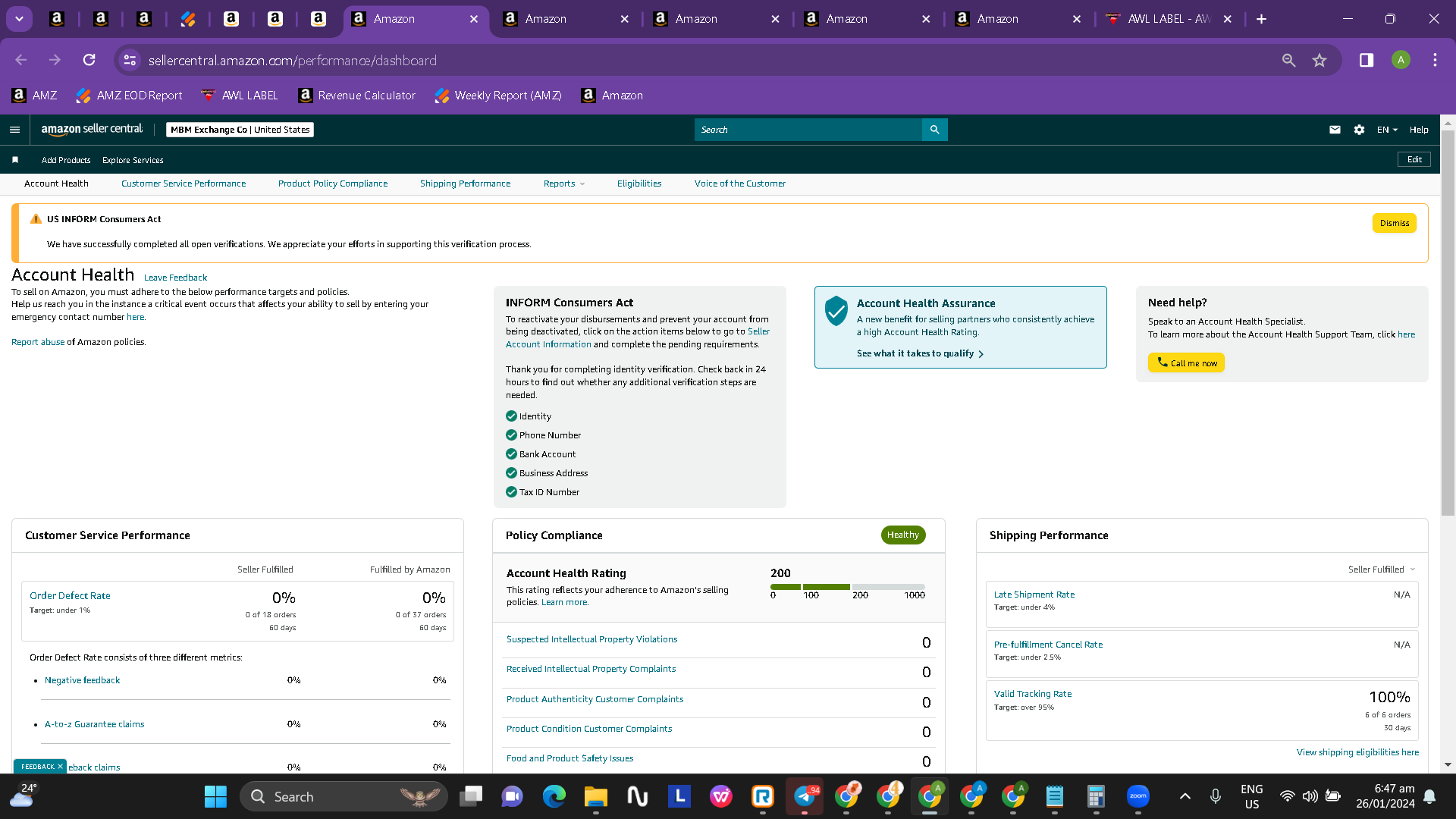Open the Weekly Report (AMZ) bookmark

(x=498, y=96)
